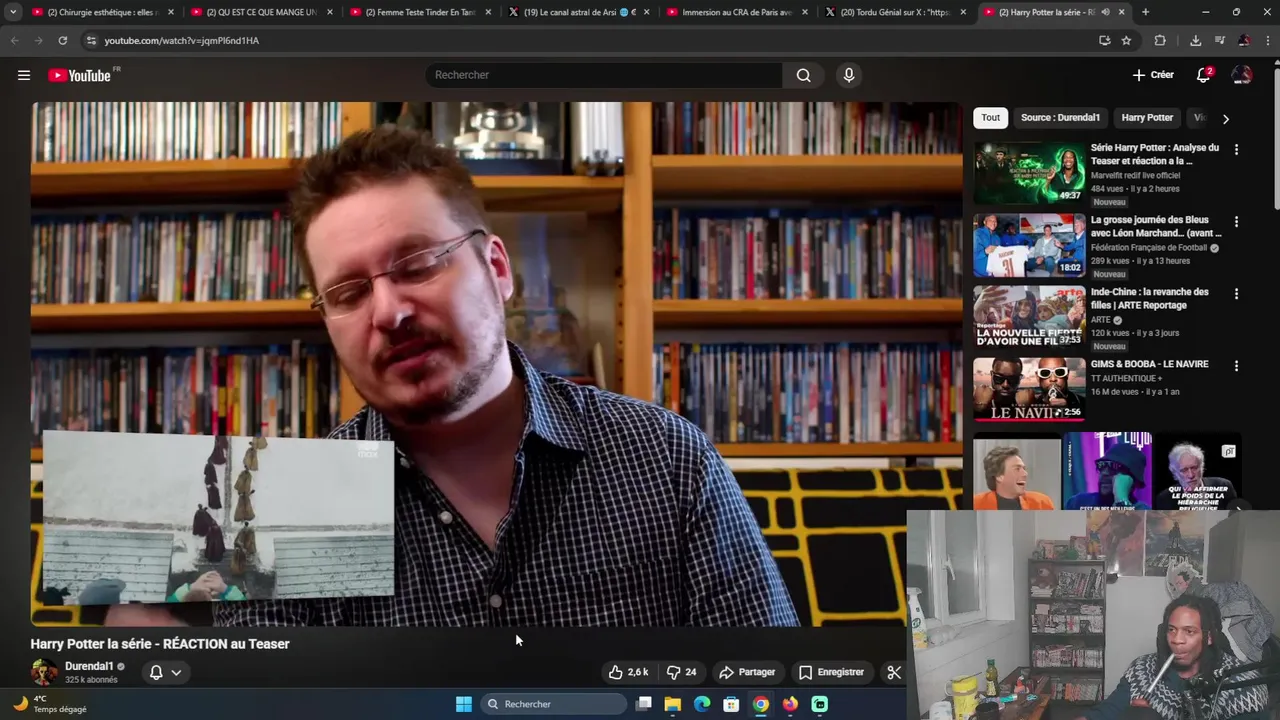Click the Enregistrer save button
Viewport: 1280px width, 720px height.
[x=831, y=672]
